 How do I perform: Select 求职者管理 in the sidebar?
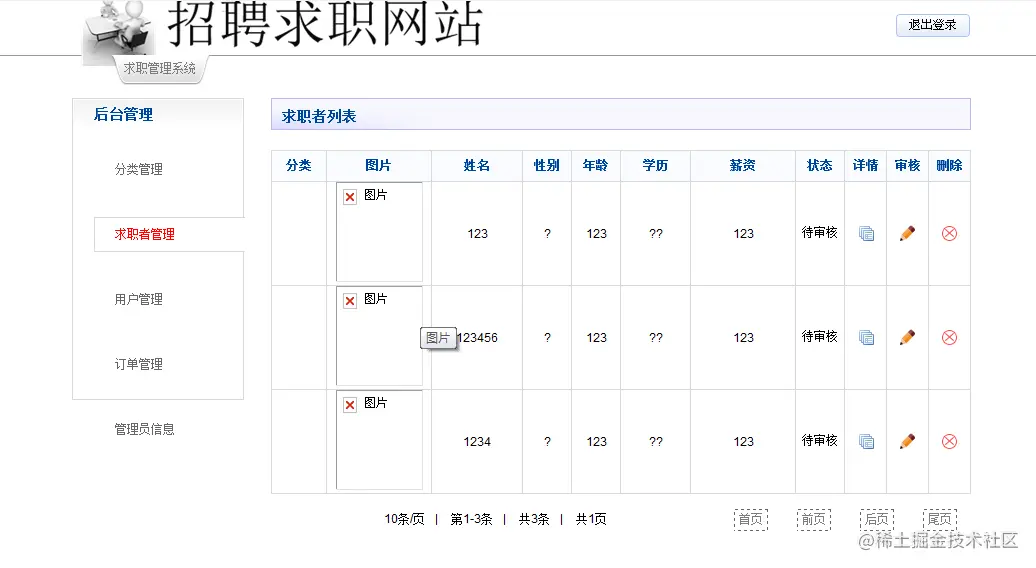click(145, 234)
